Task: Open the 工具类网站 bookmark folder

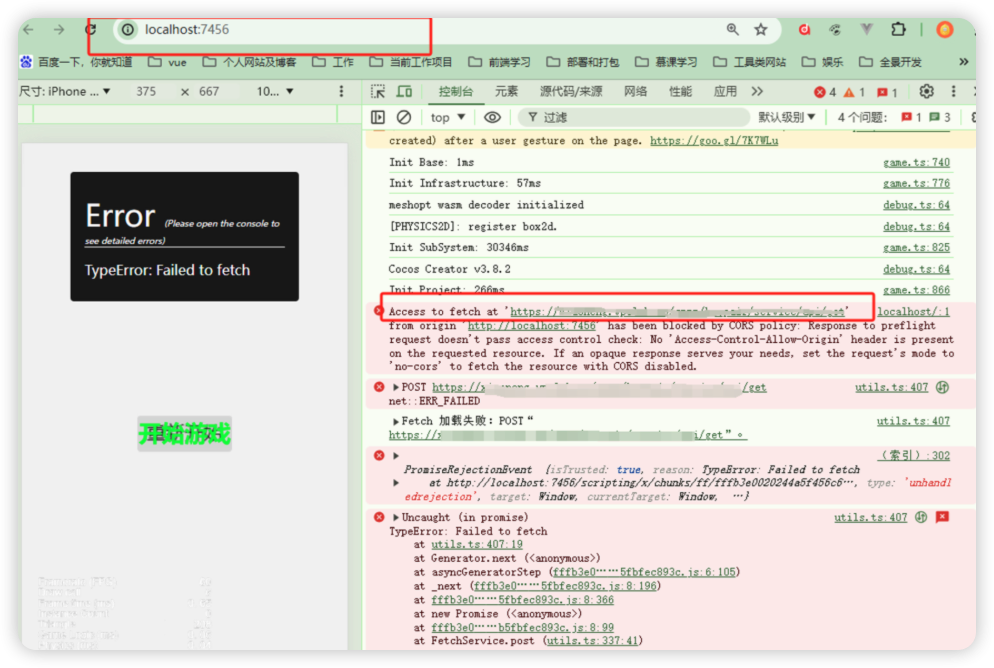Action: (x=749, y=62)
